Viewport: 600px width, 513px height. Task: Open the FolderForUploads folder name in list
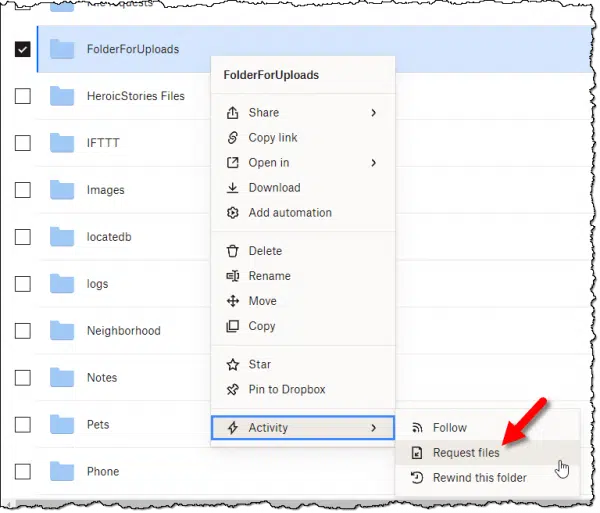(133, 49)
